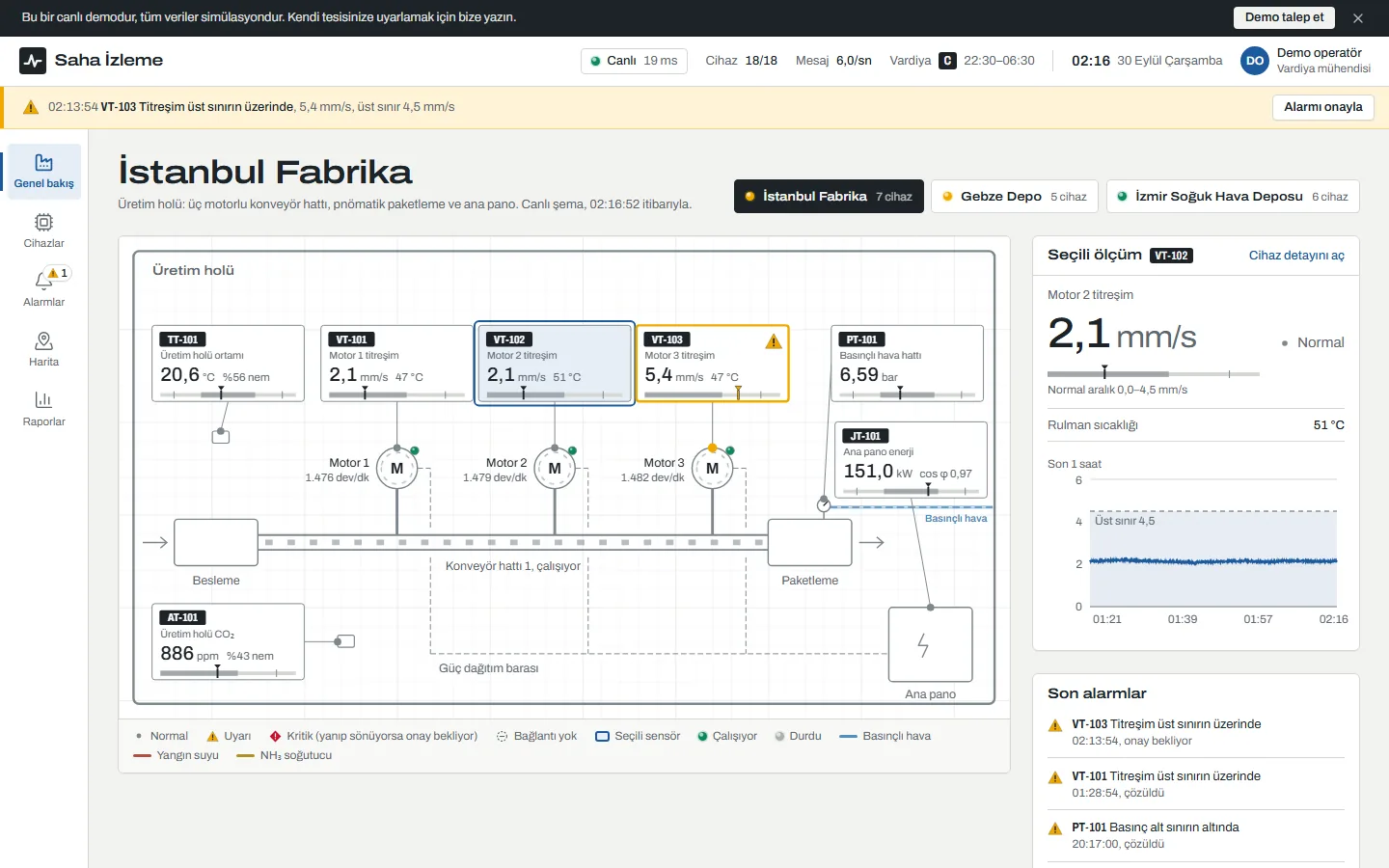Click the Saha İzleme logo icon
1389x868 pixels.
(x=33, y=61)
